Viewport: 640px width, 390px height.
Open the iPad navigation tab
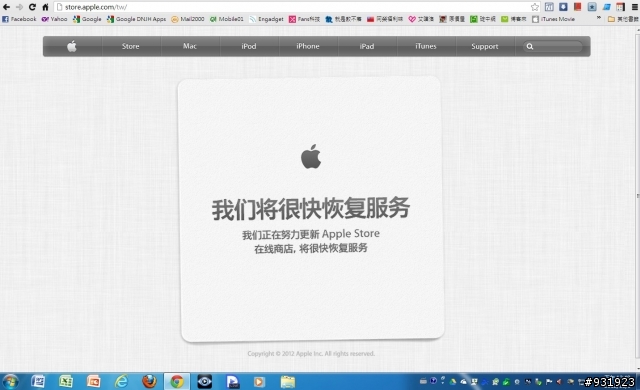367,46
